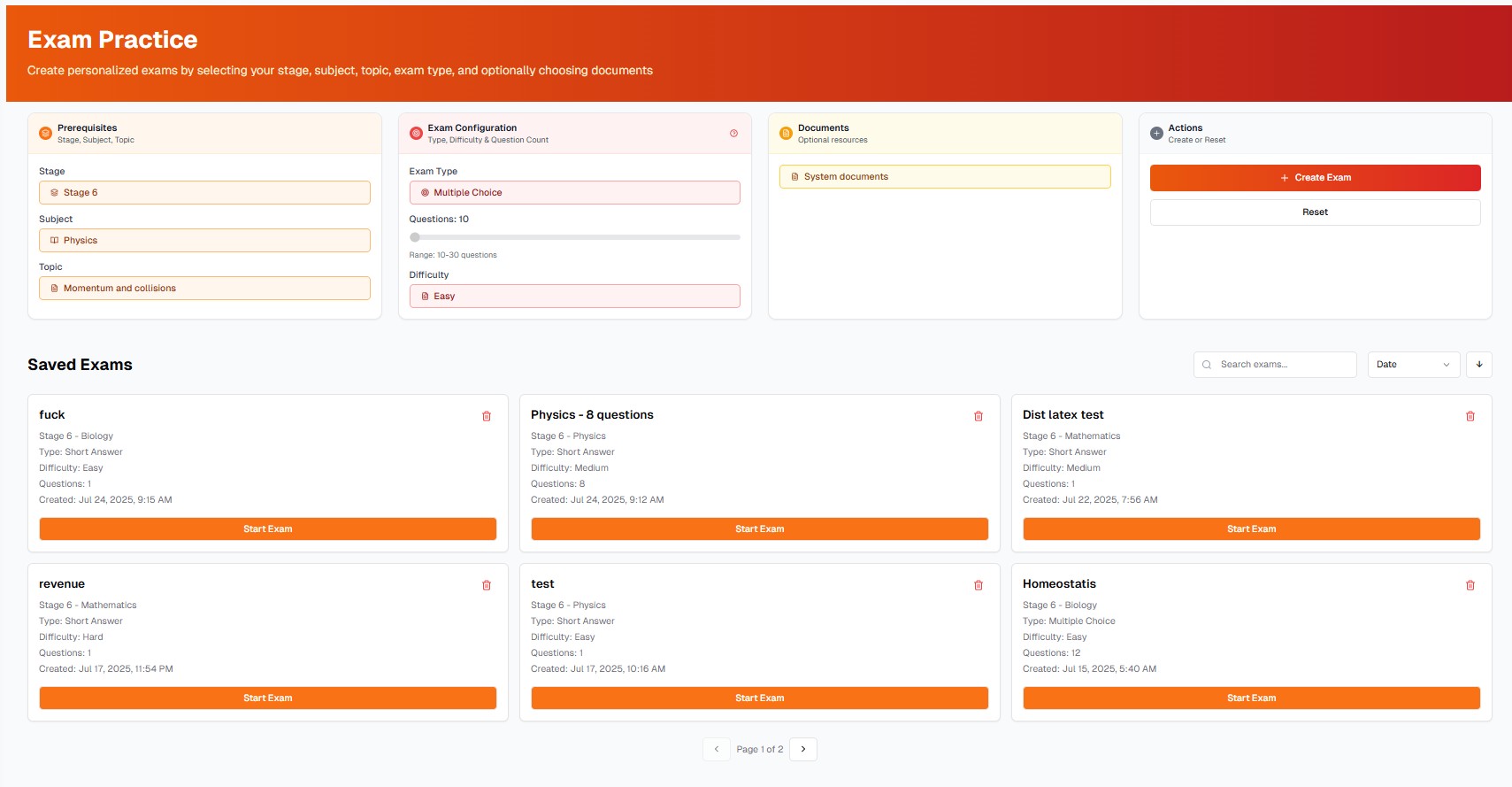Click 'Created: Jul 17, 2025, 10:16 AM' text
Image resolution: width=1512 pixels, height=787 pixels.
click(598, 669)
